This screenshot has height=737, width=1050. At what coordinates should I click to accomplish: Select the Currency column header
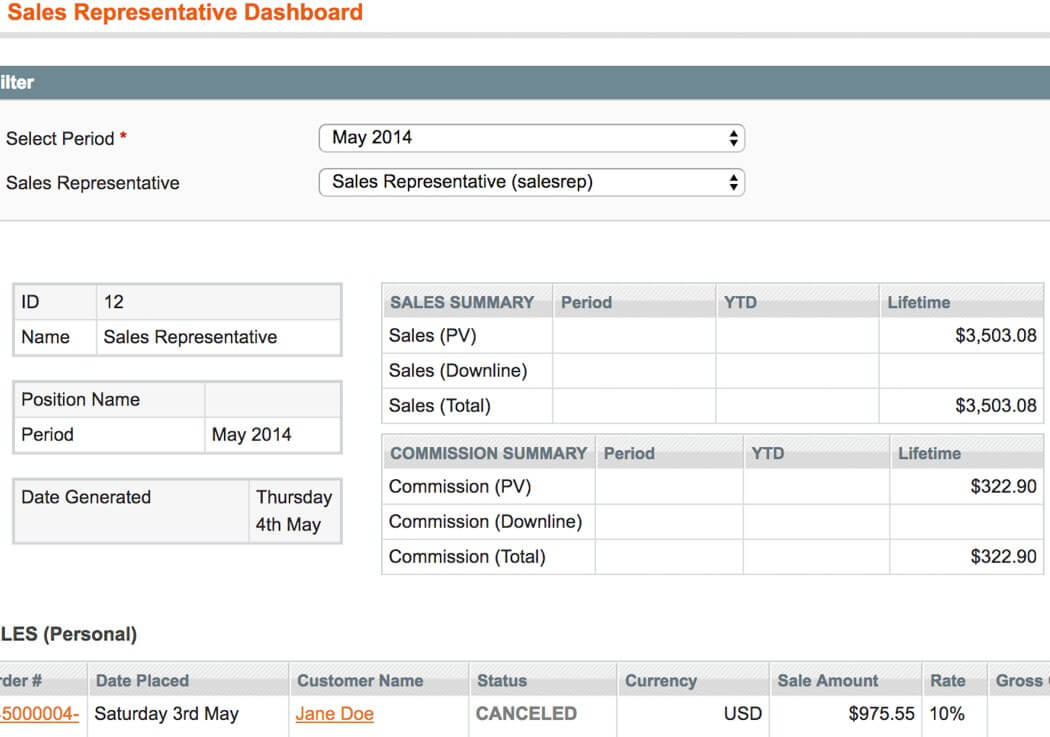660,681
